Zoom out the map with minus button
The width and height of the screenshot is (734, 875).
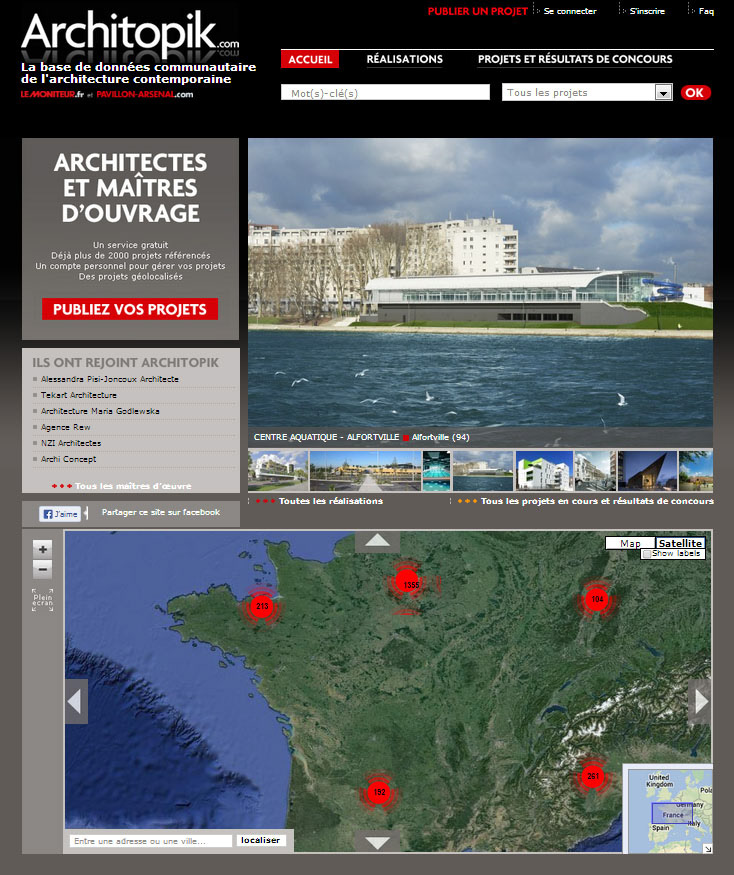pyautogui.click(x=42, y=569)
